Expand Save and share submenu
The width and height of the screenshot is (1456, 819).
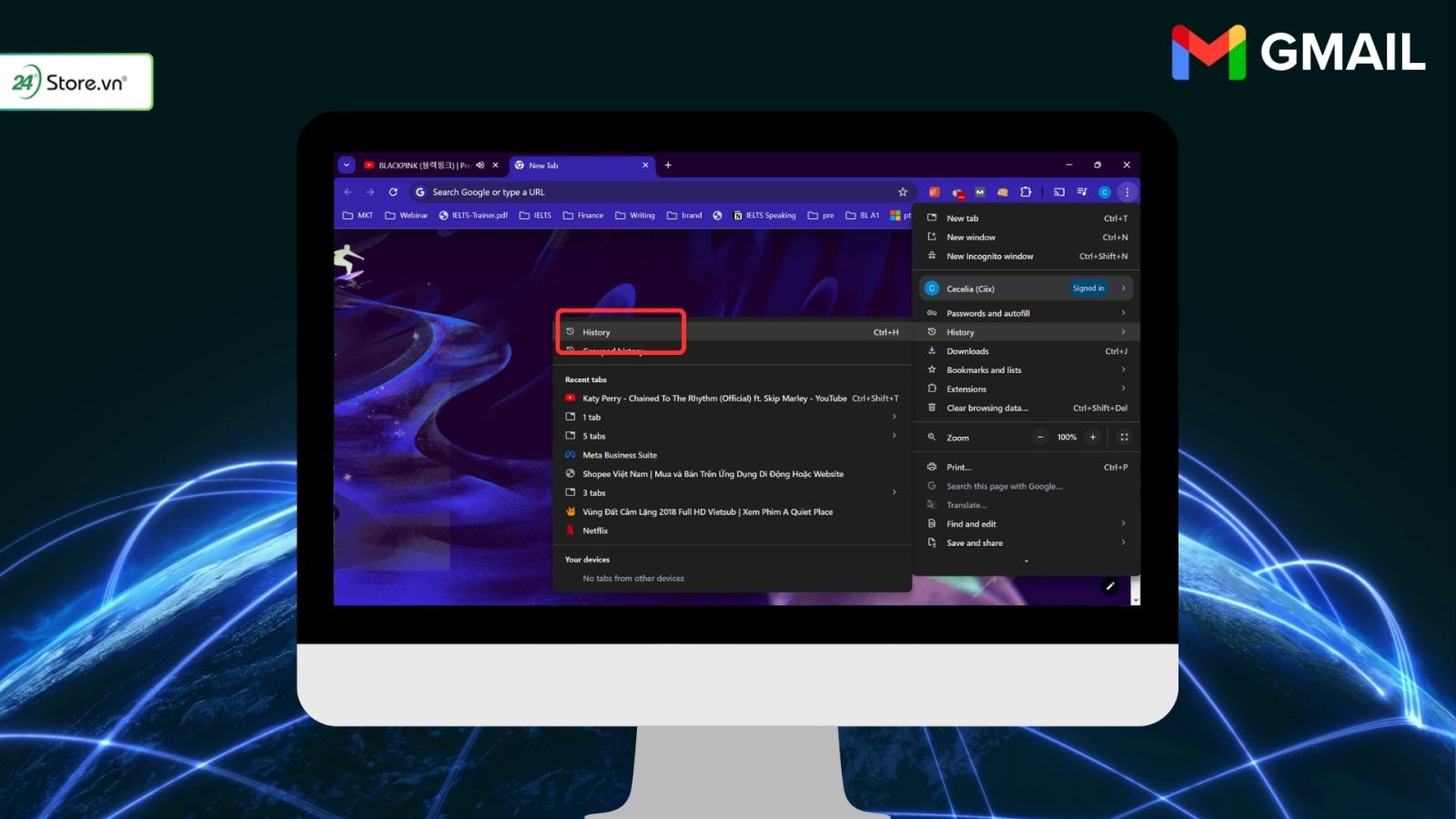1026,543
